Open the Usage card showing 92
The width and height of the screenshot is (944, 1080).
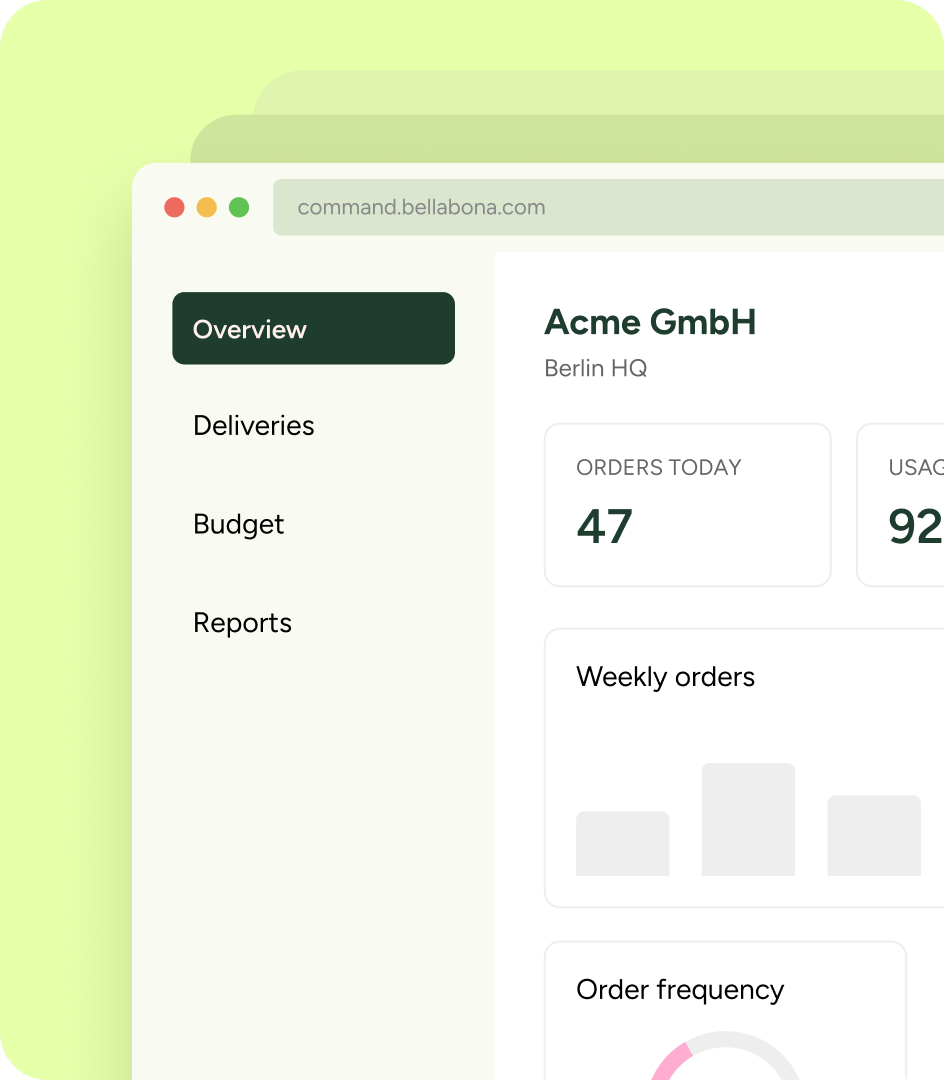(901, 505)
